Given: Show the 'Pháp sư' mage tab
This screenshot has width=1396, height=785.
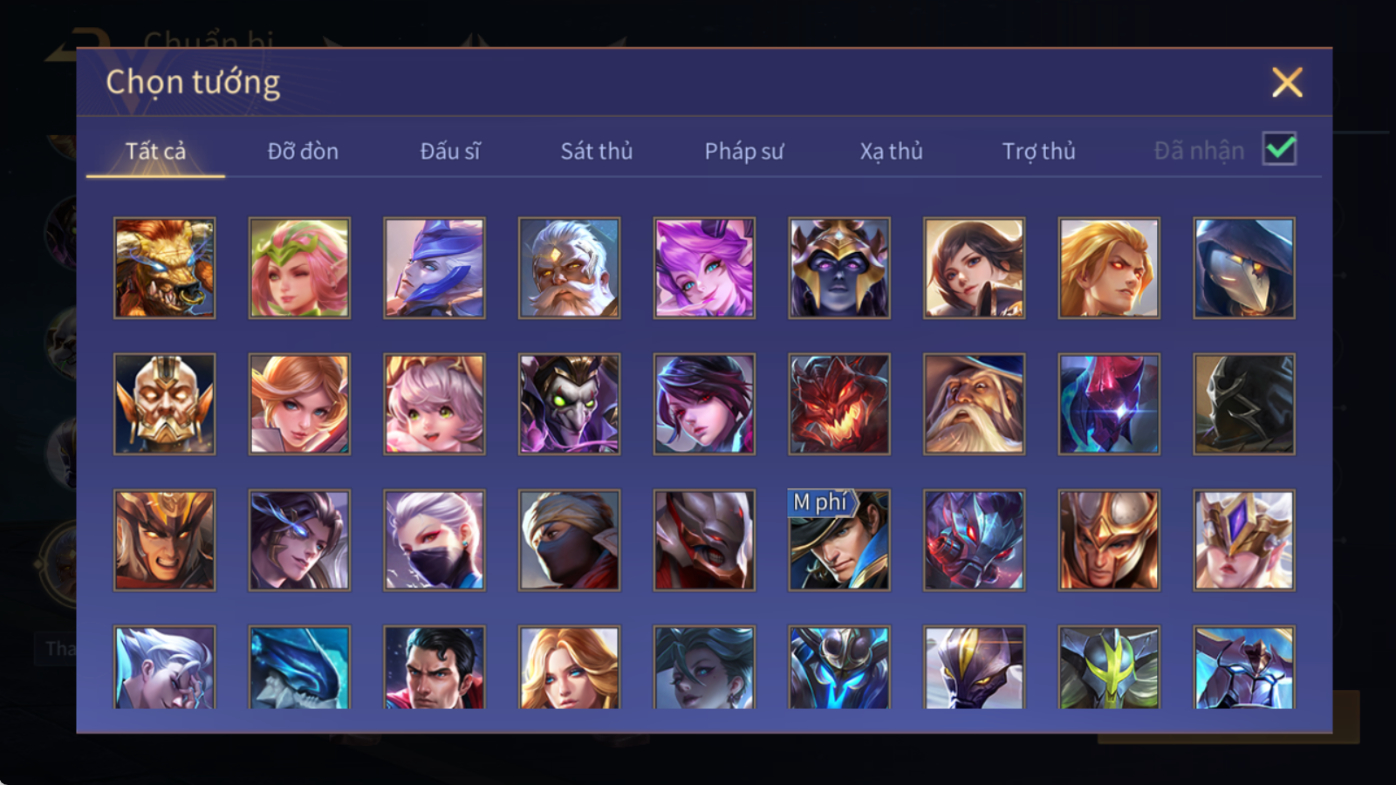Looking at the screenshot, I should [x=744, y=151].
